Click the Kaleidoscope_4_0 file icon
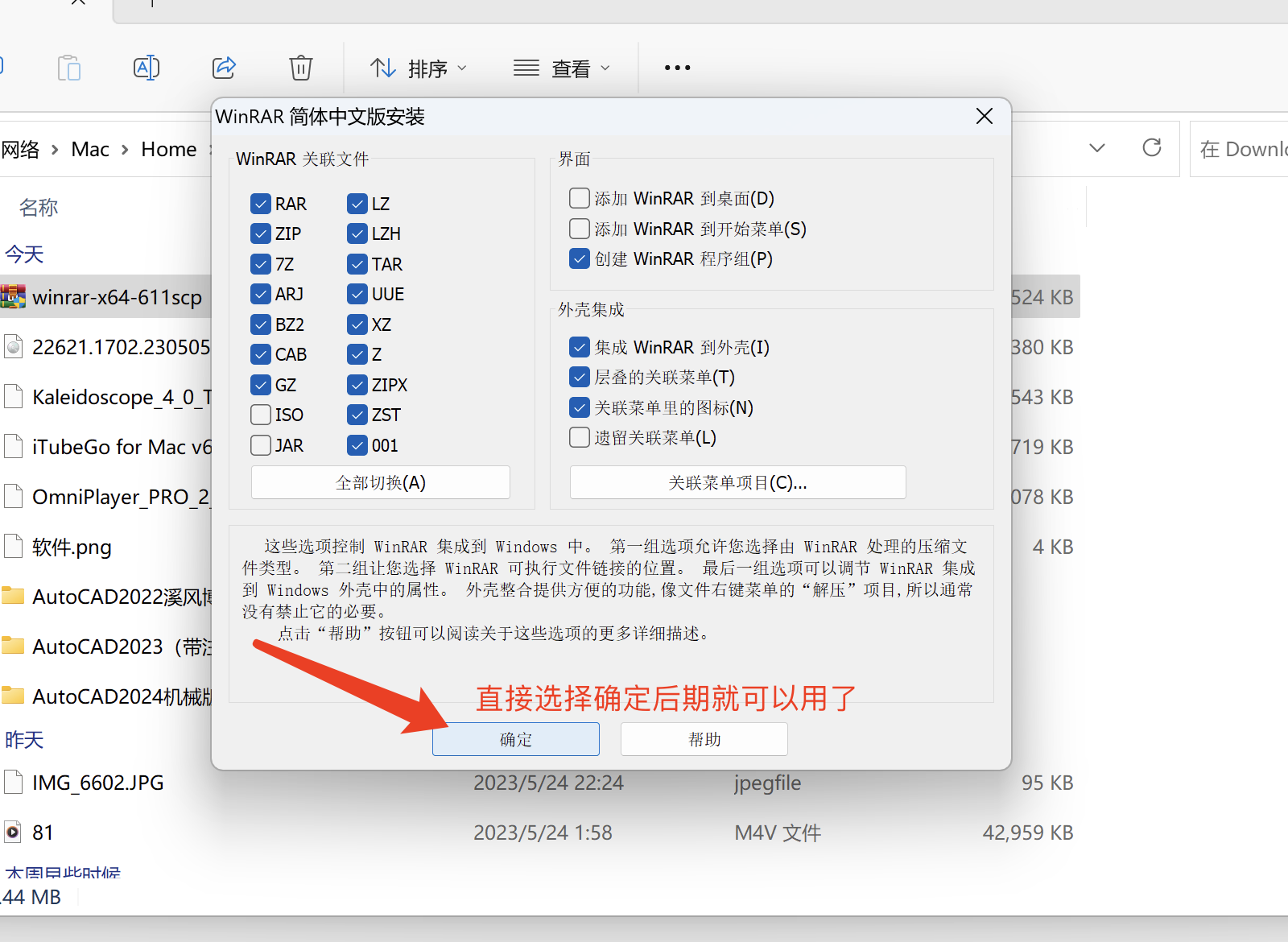The height and width of the screenshot is (942, 1288). click(13, 397)
